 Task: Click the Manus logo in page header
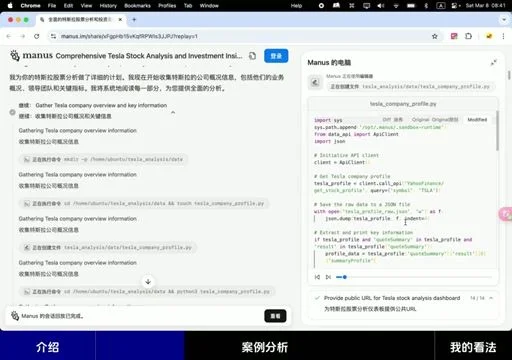tap(31, 55)
